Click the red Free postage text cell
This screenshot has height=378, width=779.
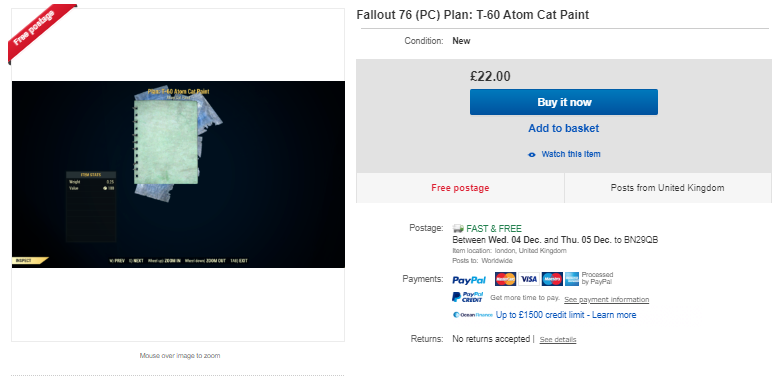click(460, 188)
